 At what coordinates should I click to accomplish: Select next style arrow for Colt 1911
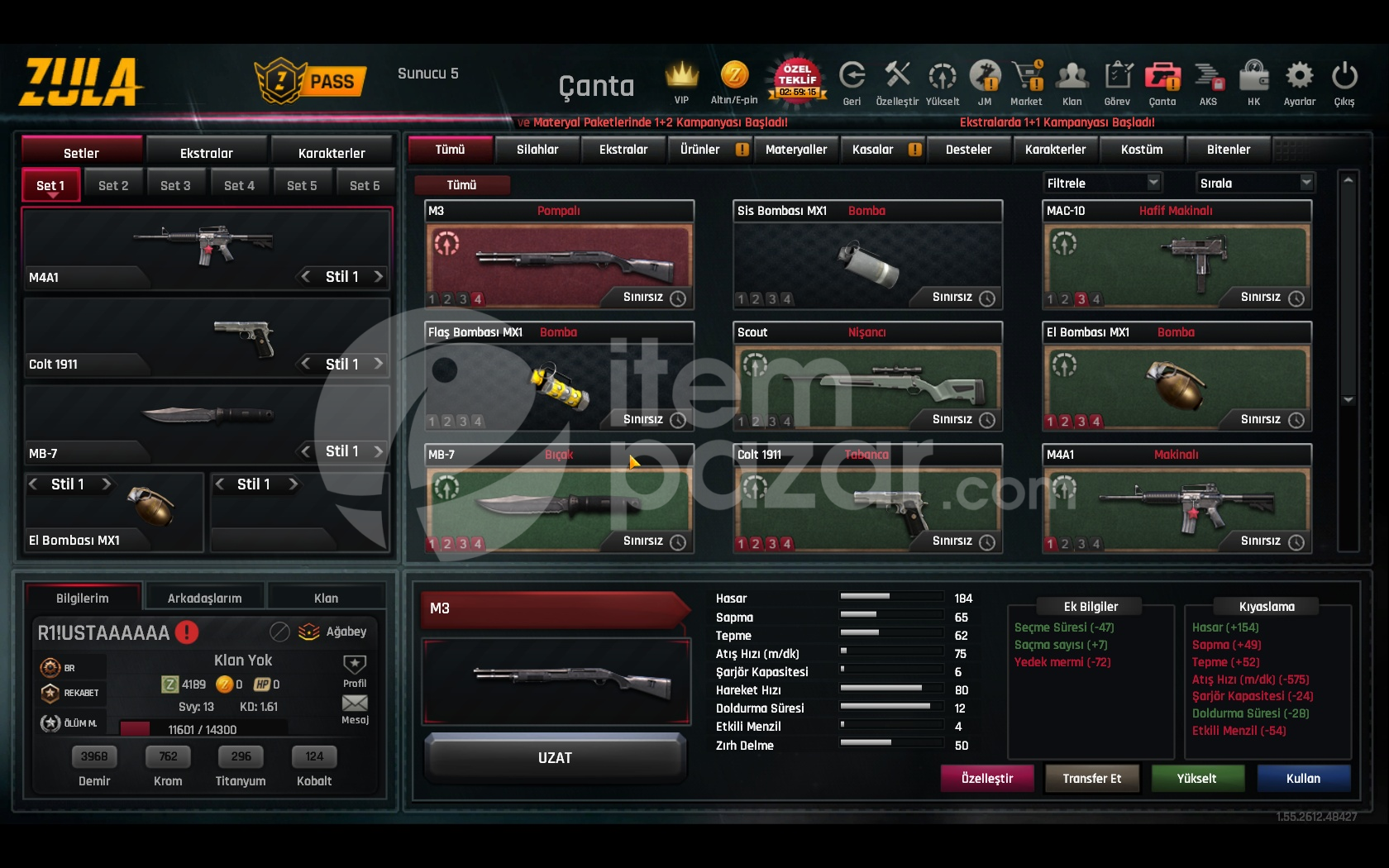(x=379, y=363)
